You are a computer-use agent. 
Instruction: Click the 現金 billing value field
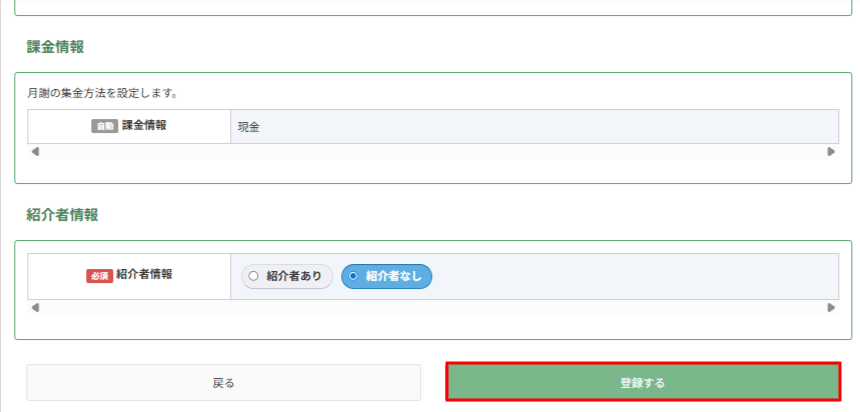[534, 127]
